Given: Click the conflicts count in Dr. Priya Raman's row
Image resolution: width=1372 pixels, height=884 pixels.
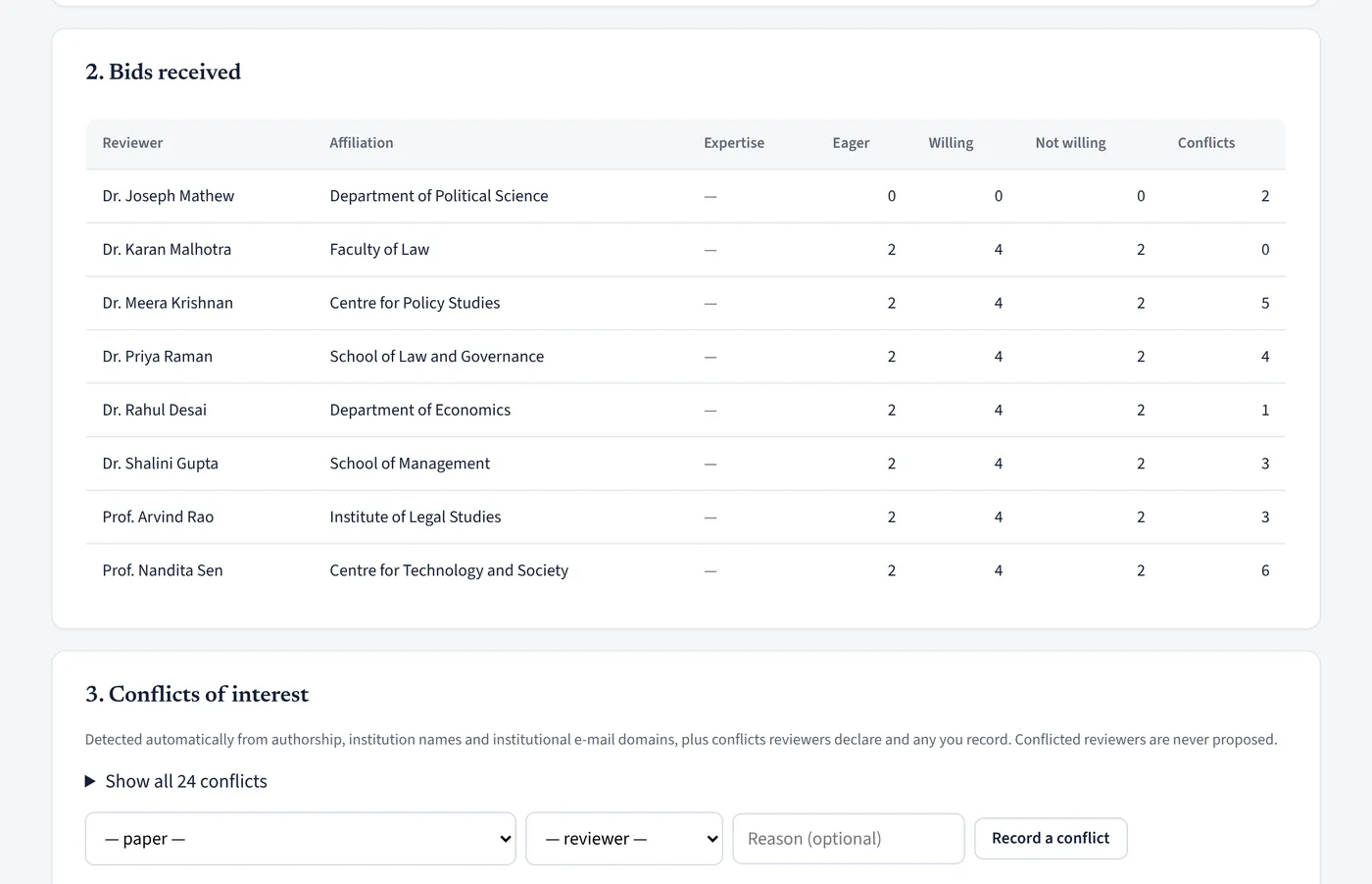Looking at the screenshot, I should coord(1265,357).
